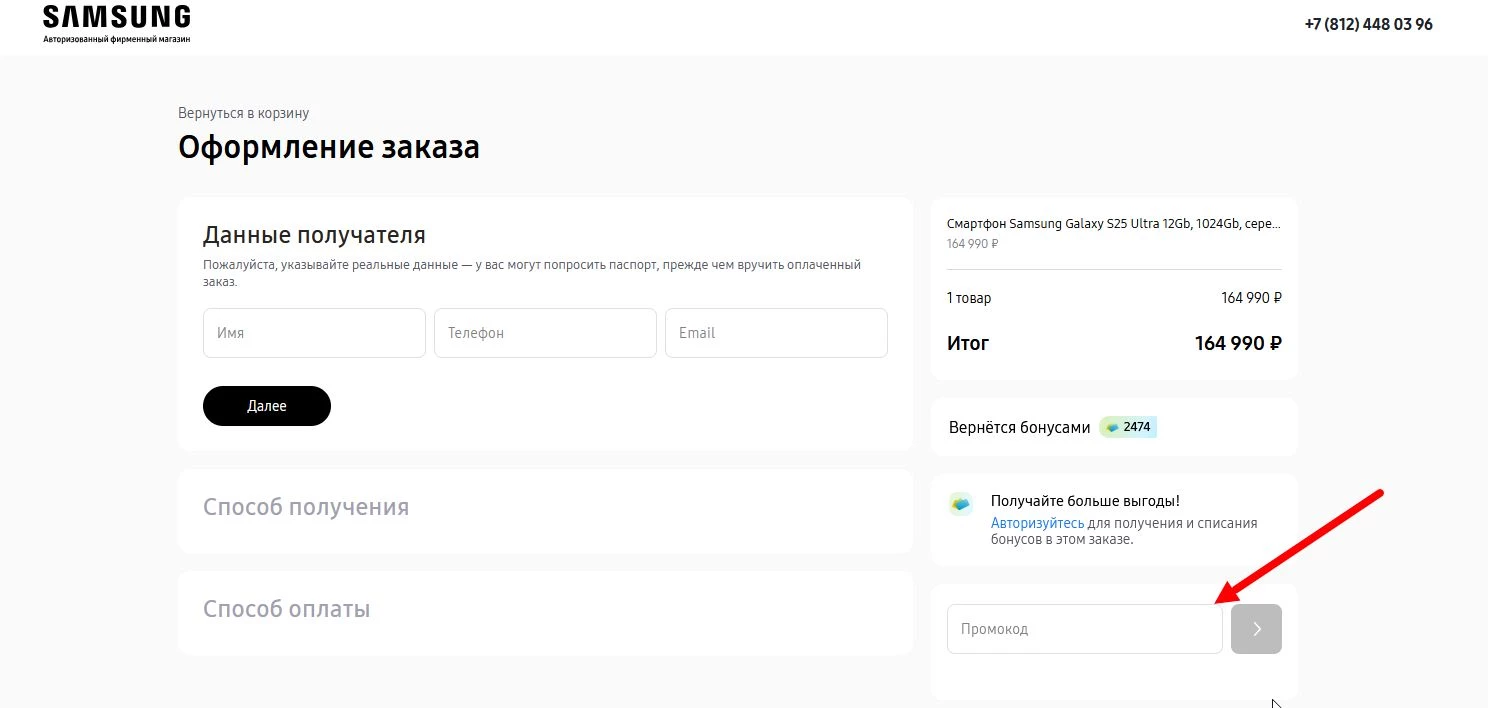Screen dimensions: 1488x708
Task: Call the store number +7 (812) 448 03 96
Action: click(x=1367, y=24)
